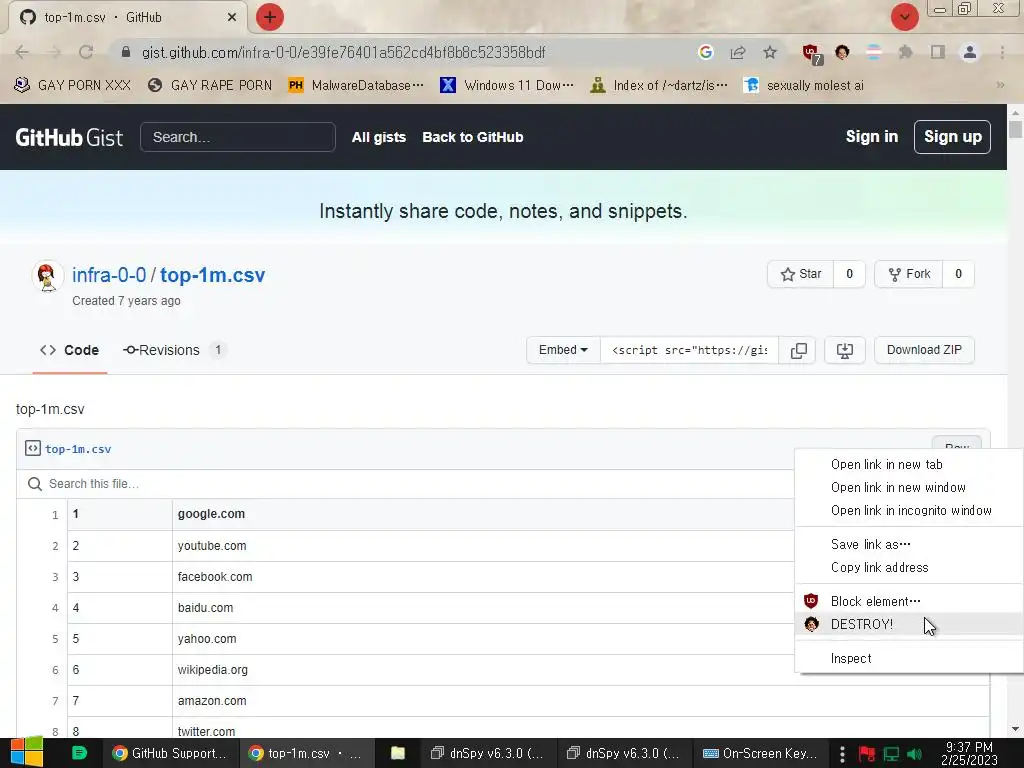Switch to GitHub Support taskbar window
Image resolution: width=1024 pixels, height=768 pixels.
[x=170, y=753]
